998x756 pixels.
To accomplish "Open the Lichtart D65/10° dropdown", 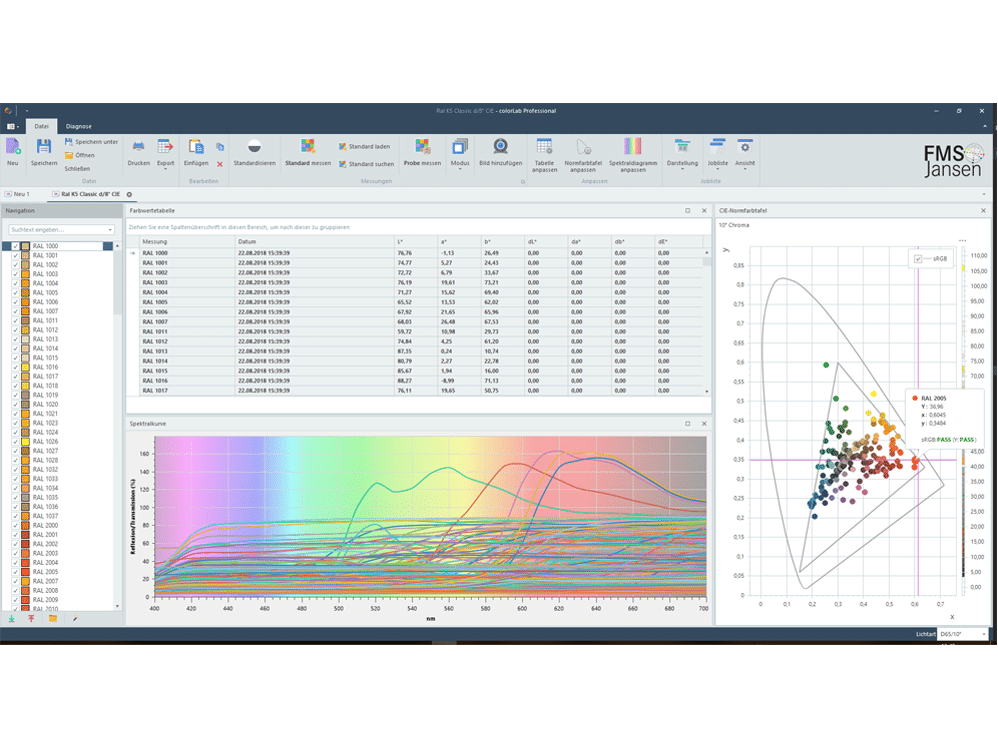I will [966, 634].
